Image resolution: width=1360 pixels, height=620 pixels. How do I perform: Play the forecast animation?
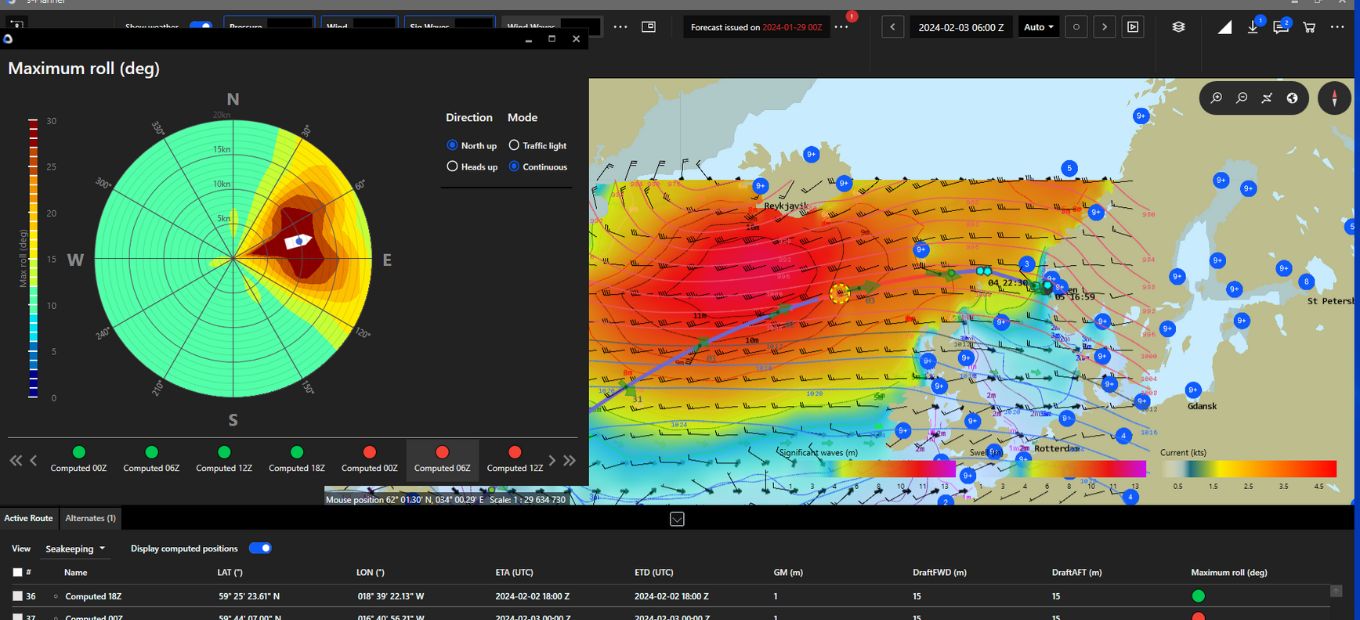[1132, 27]
